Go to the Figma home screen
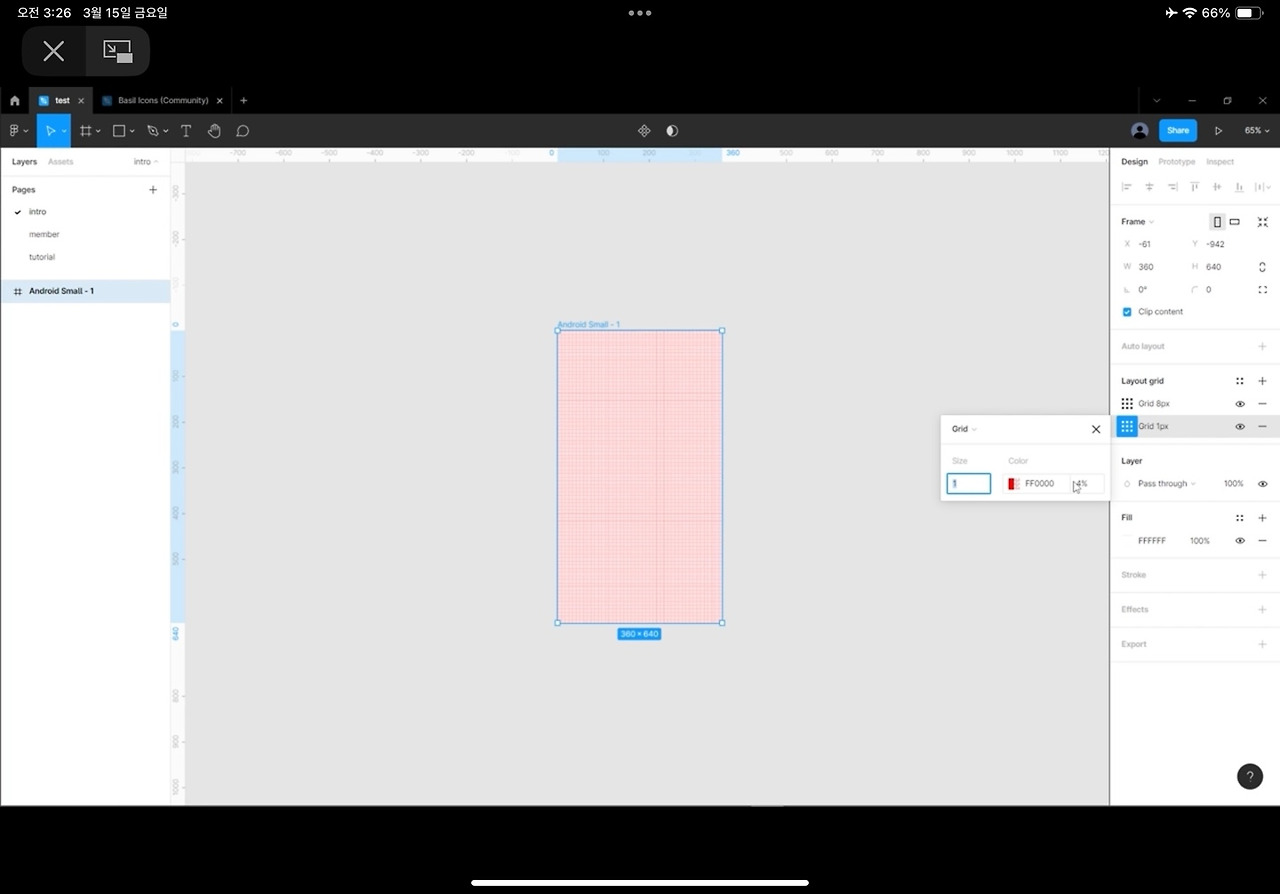The height and width of the screenshot is (894, 1280). coord(14,101)
